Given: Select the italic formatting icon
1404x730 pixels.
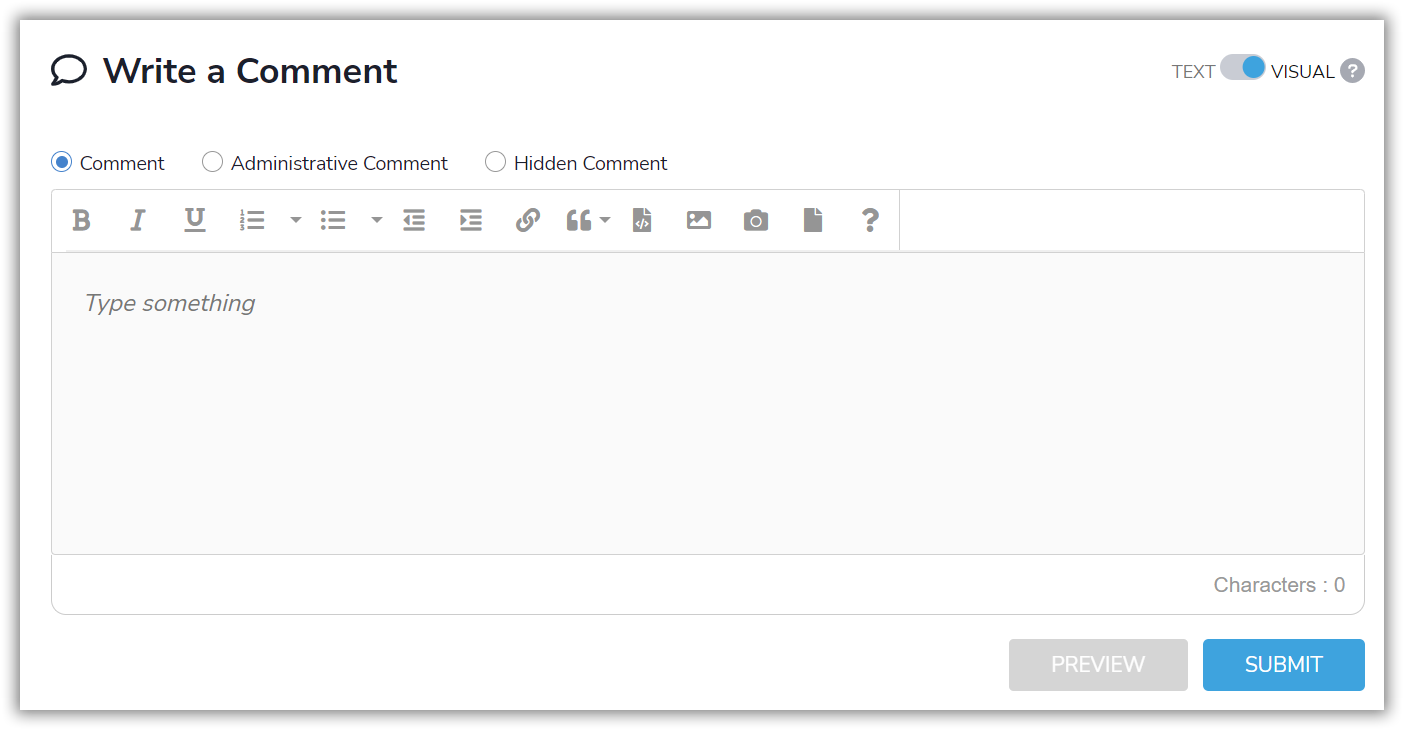Looking at the screenshot, I should (x=137, y=220).
